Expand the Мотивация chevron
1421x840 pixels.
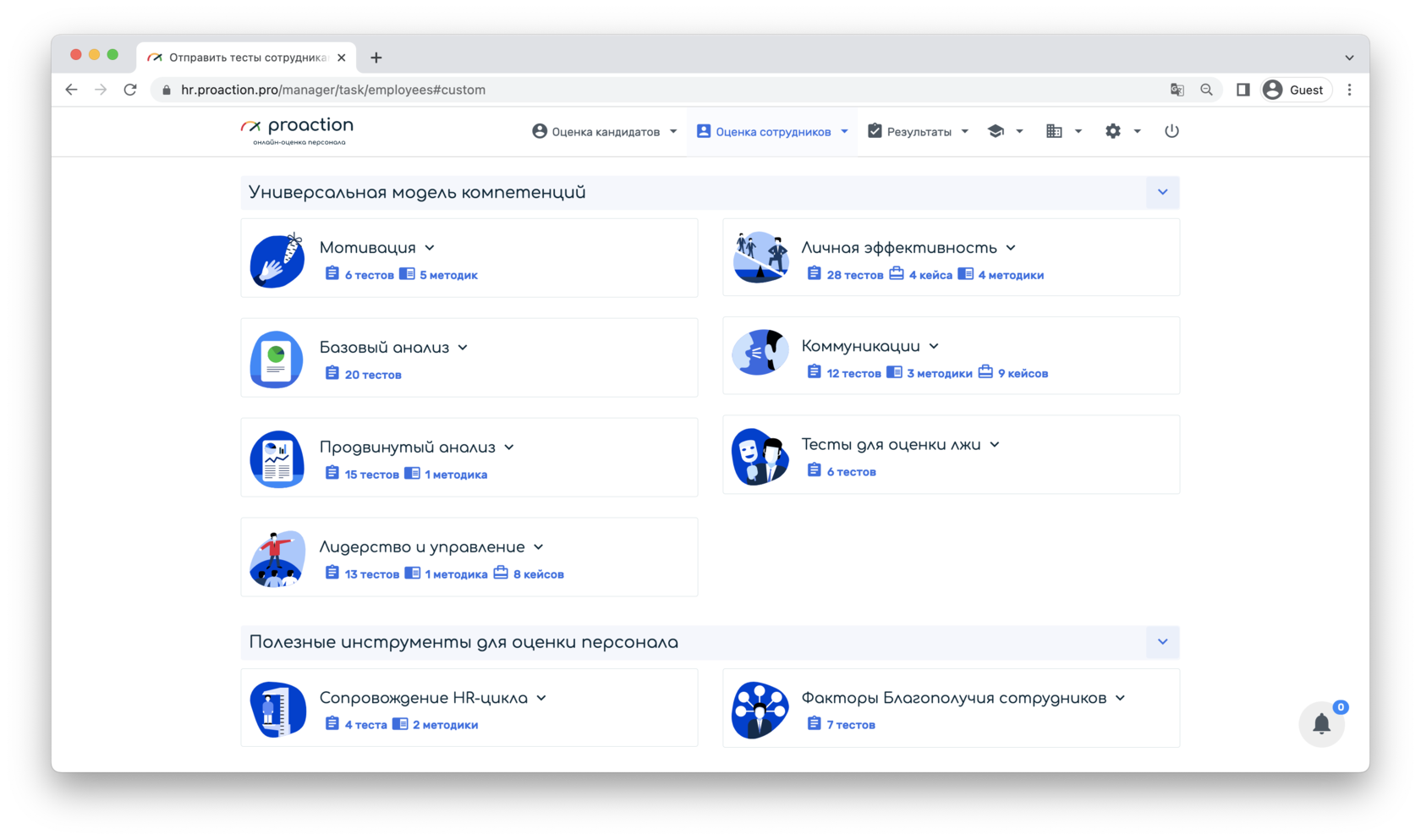click(x=430, y=248)
